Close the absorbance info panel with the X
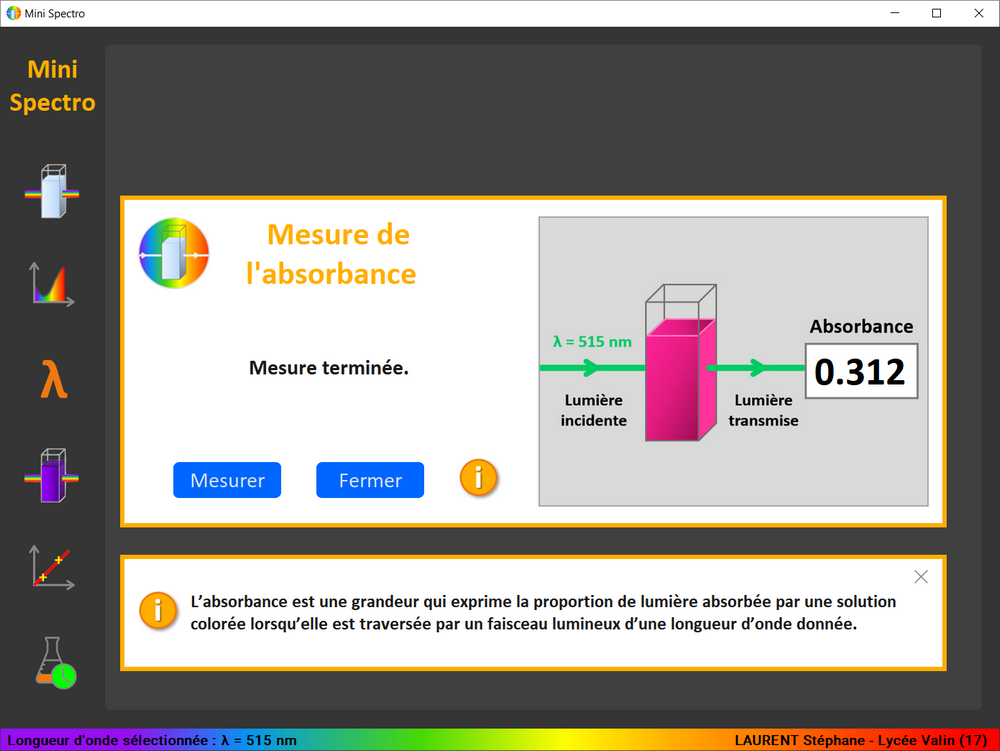Viewport: 1000px width, 751px height. (921, 577)
